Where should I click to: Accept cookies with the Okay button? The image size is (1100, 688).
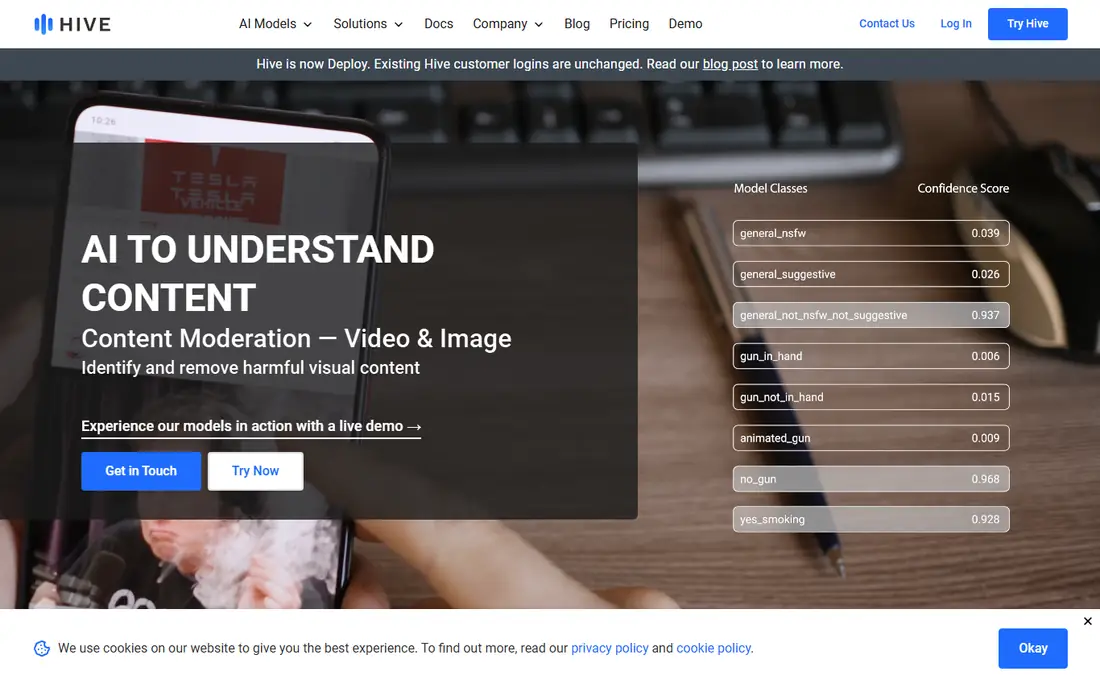click(1033, 648)
